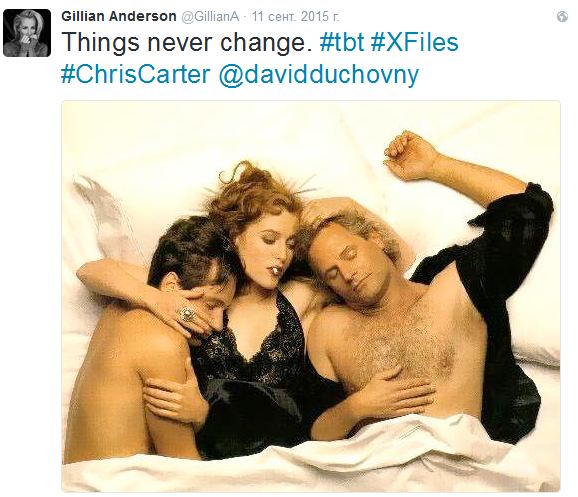The width and height of the screenshot is (578, 497).
Task: Click the @GillianA handle
Action: (x=210, y=17)
